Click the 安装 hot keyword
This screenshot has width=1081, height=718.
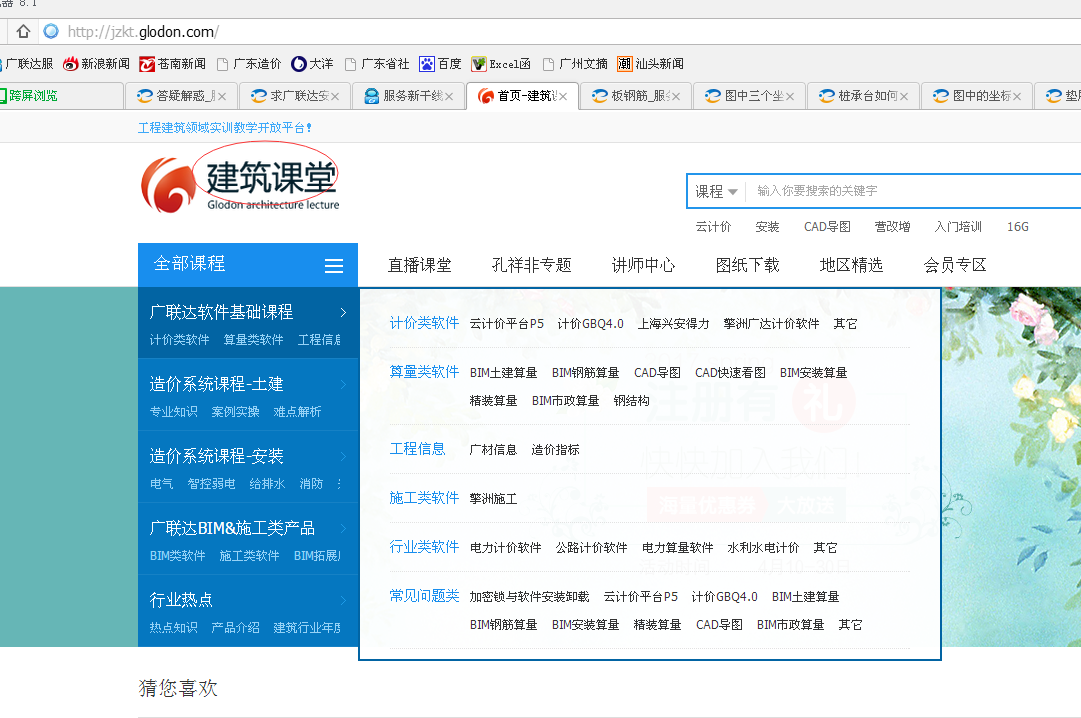pyautogui.click(x=767, y=227)
